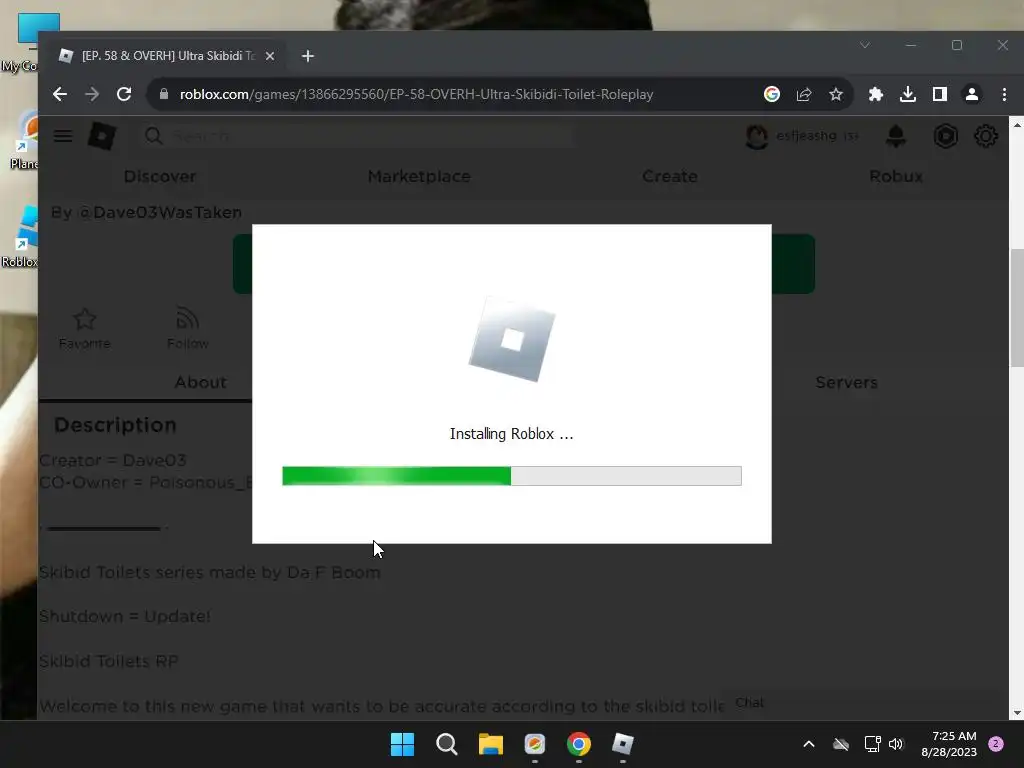Screen dimensions: 1024x768
Task: Open Chrome profile icon
Action: [972, 94]
